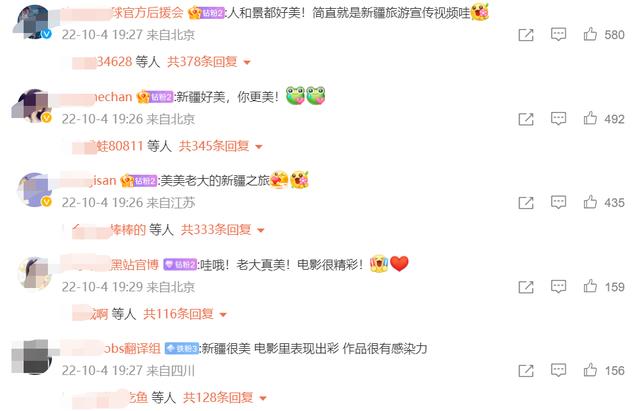
Task: Expand 共378条回复 replies
Action: (x=209, y=62)
